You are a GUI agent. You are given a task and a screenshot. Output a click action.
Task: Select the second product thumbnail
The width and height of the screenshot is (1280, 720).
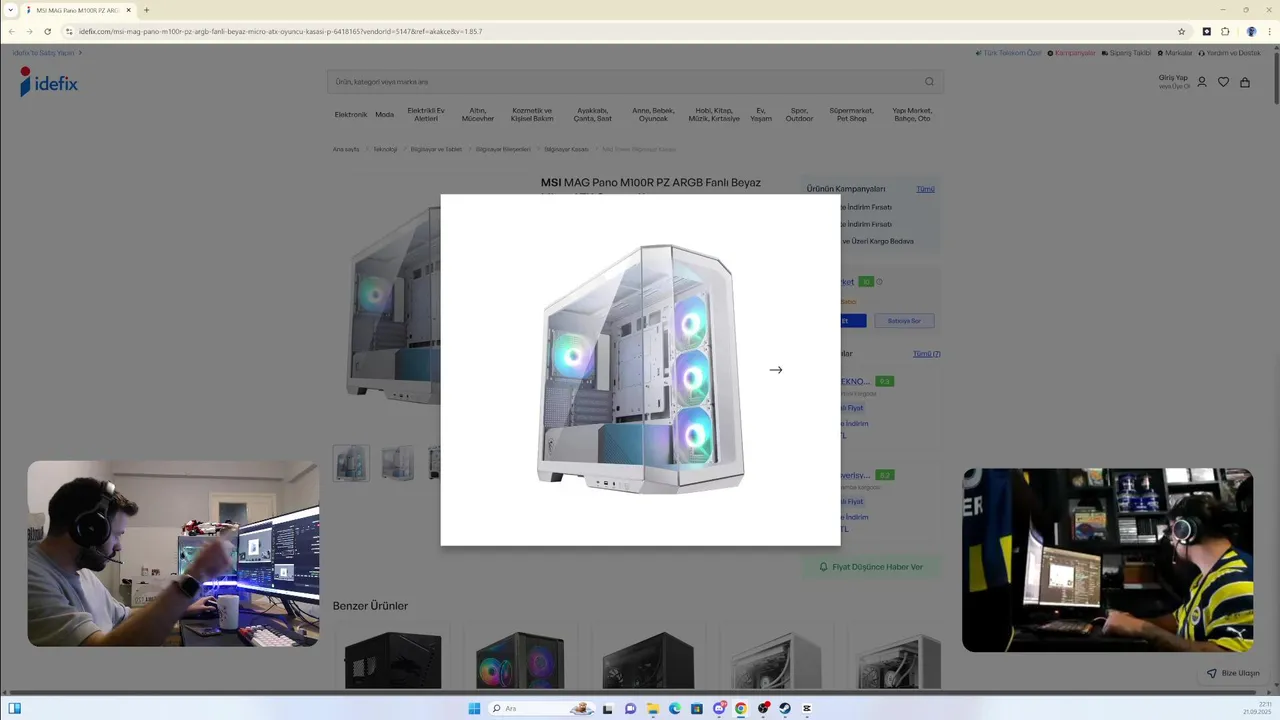tap(397, 463)
